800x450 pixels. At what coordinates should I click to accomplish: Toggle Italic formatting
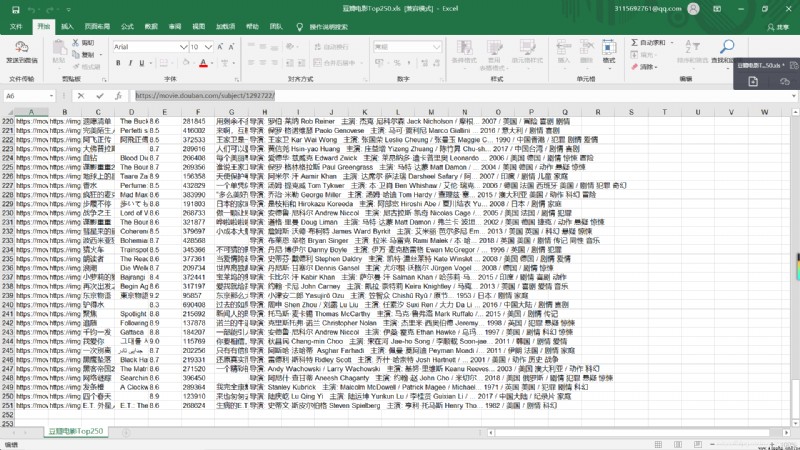(130, 63)
